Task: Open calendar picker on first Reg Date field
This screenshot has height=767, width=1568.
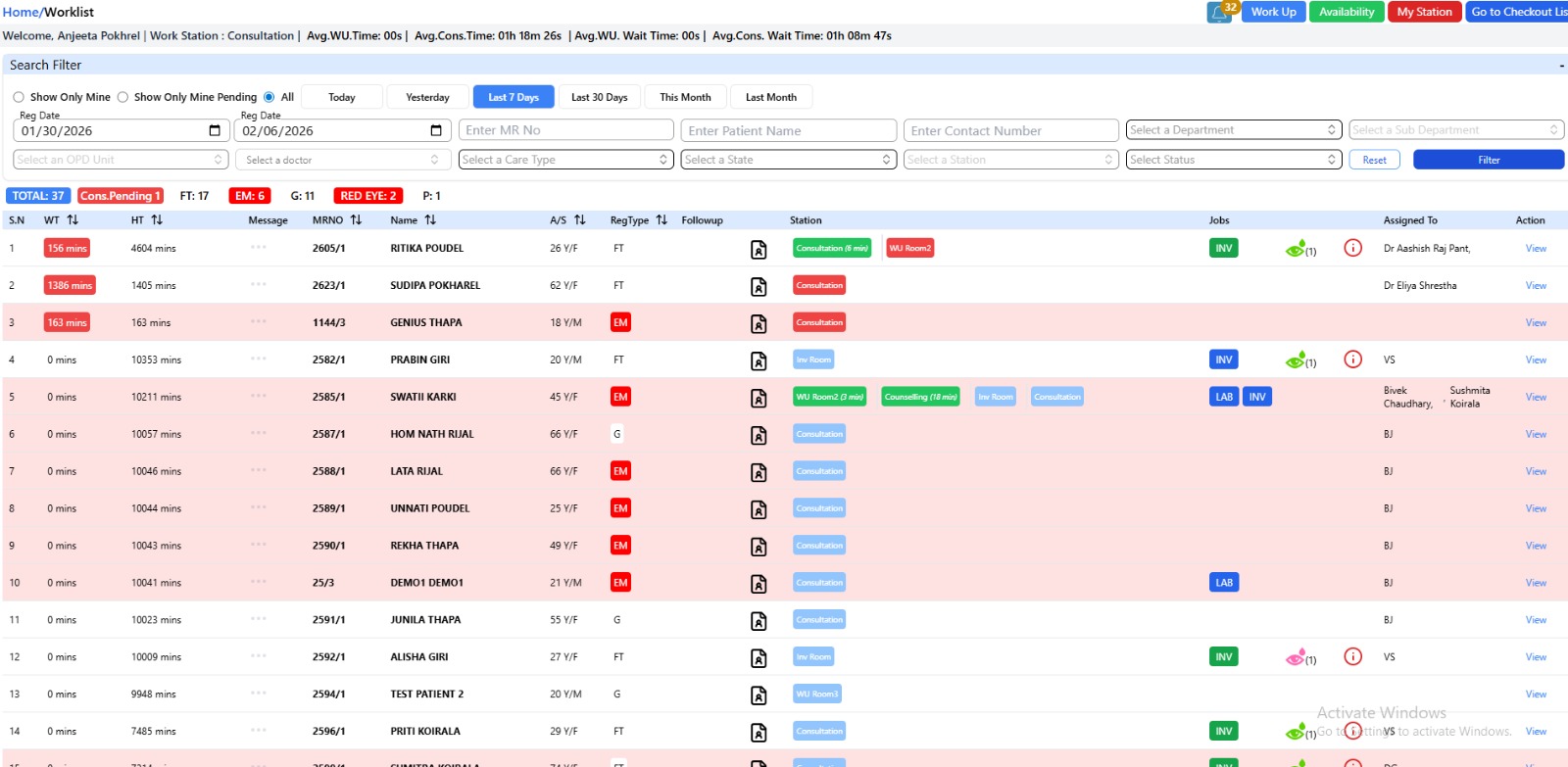Action: [x=215, y=131]
